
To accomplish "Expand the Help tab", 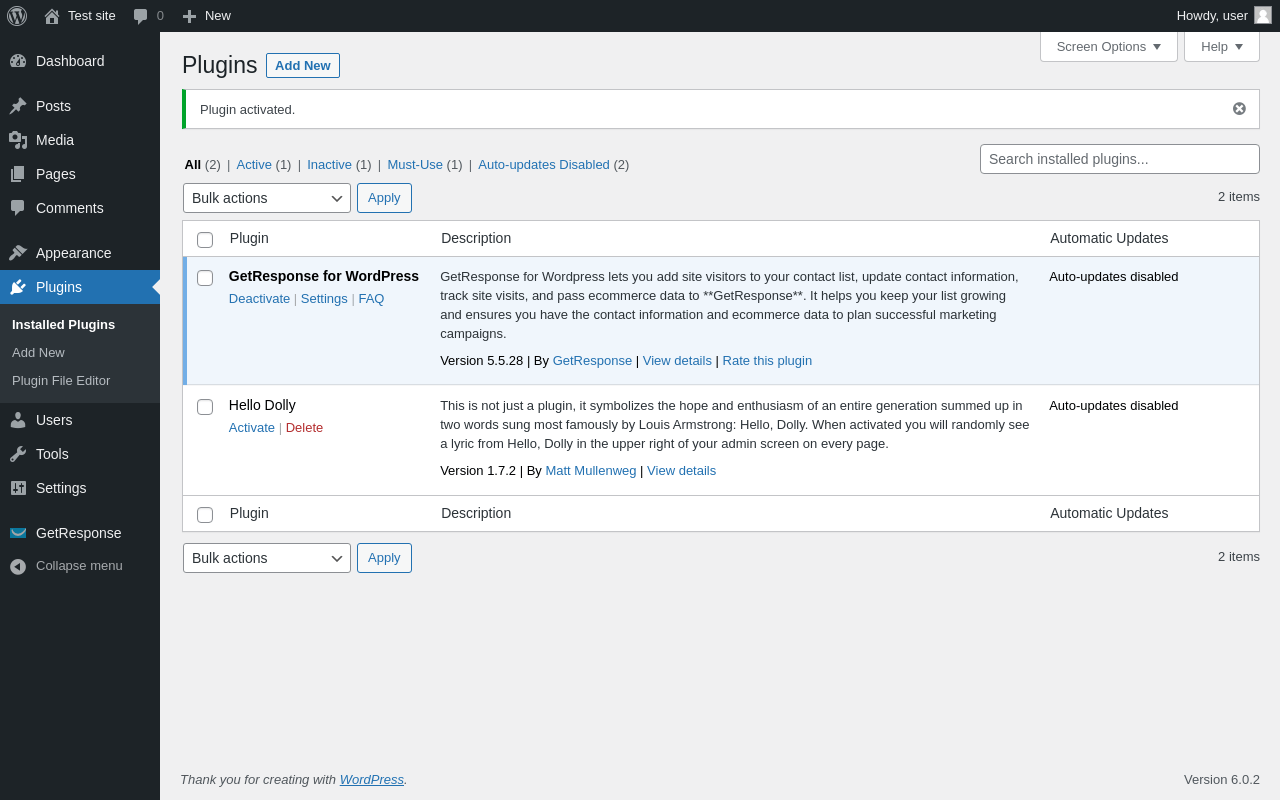I will 1221,46.
